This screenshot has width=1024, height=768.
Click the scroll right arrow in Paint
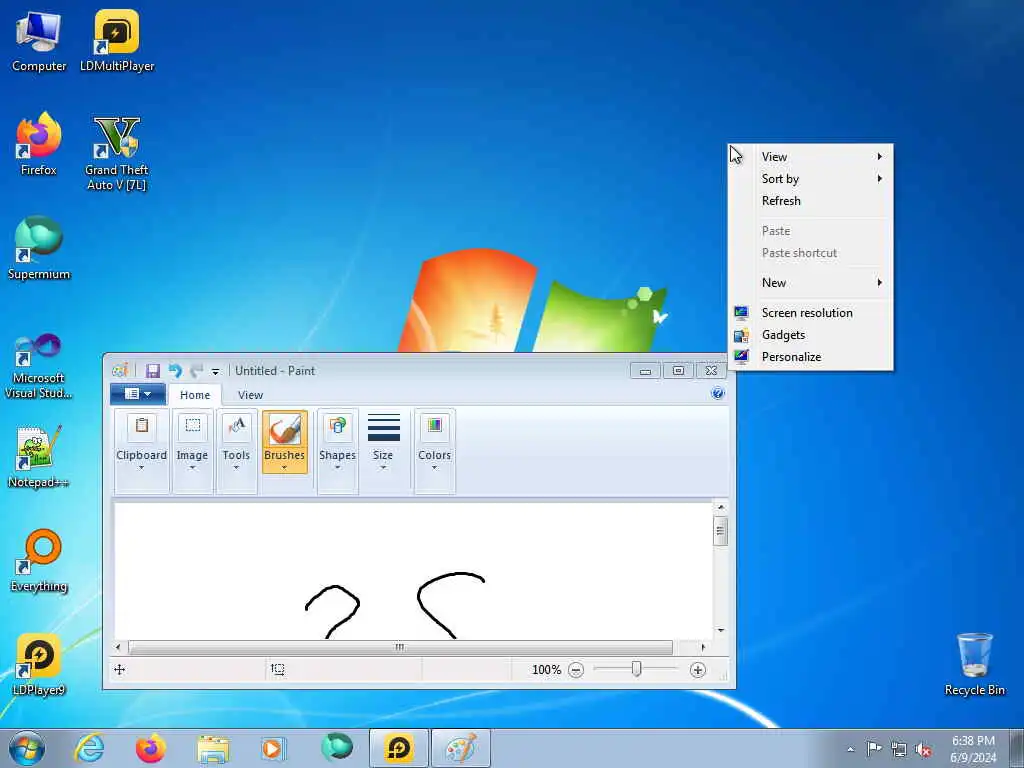point(703,647)
